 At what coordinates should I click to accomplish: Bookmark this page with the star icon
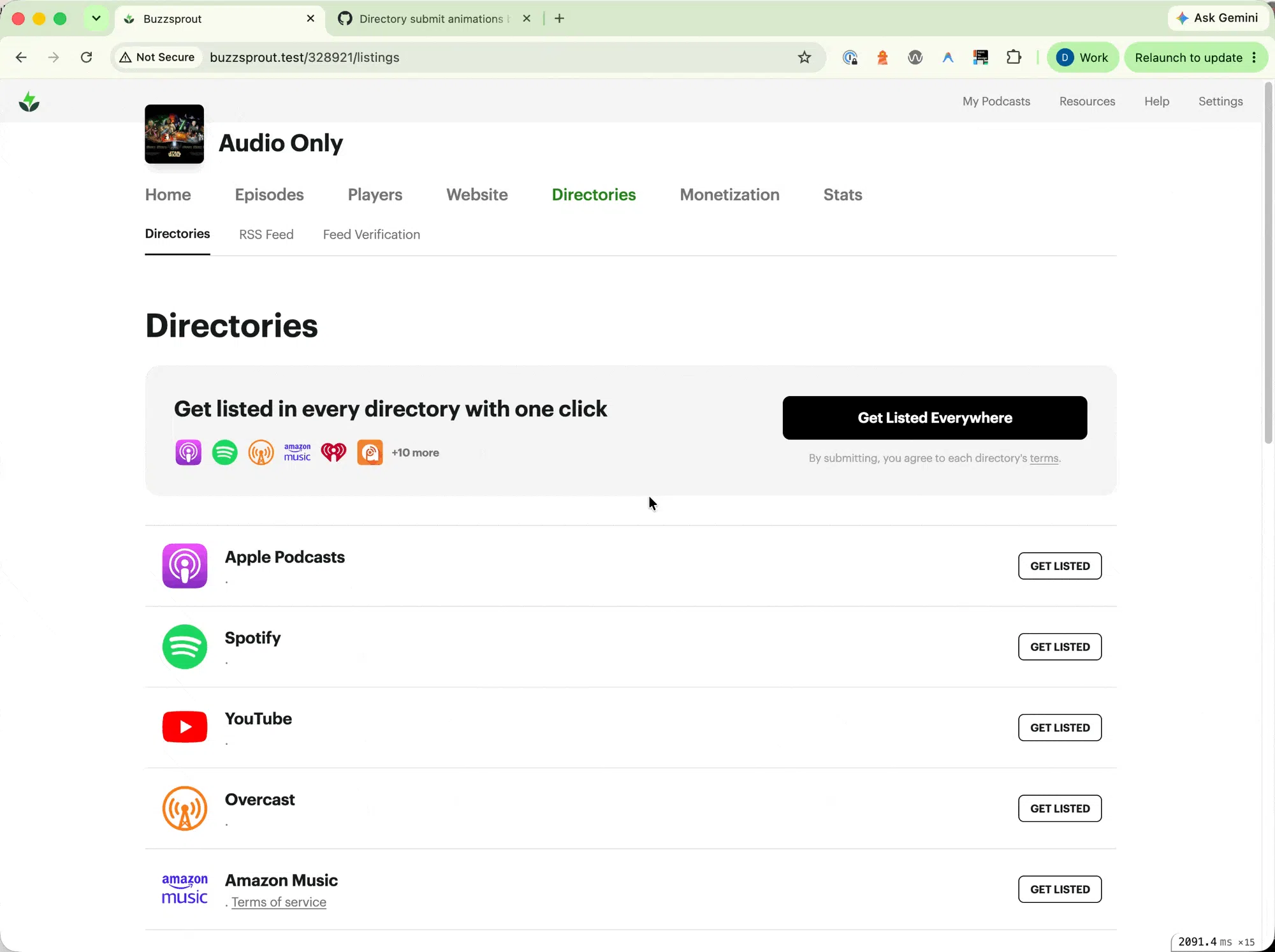pyautogui.click(x=805, y=57)
